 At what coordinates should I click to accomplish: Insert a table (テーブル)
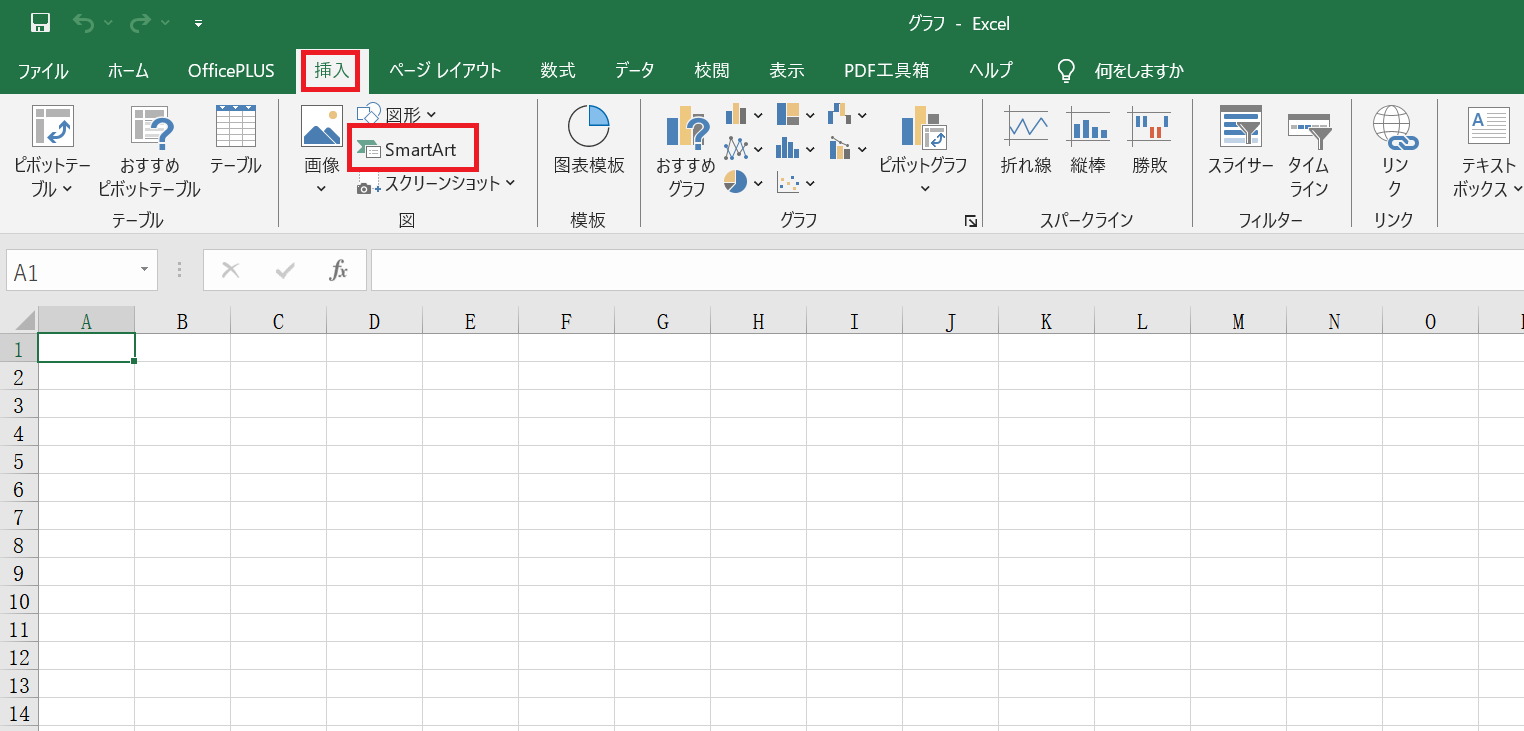click(x=235, y=140)
